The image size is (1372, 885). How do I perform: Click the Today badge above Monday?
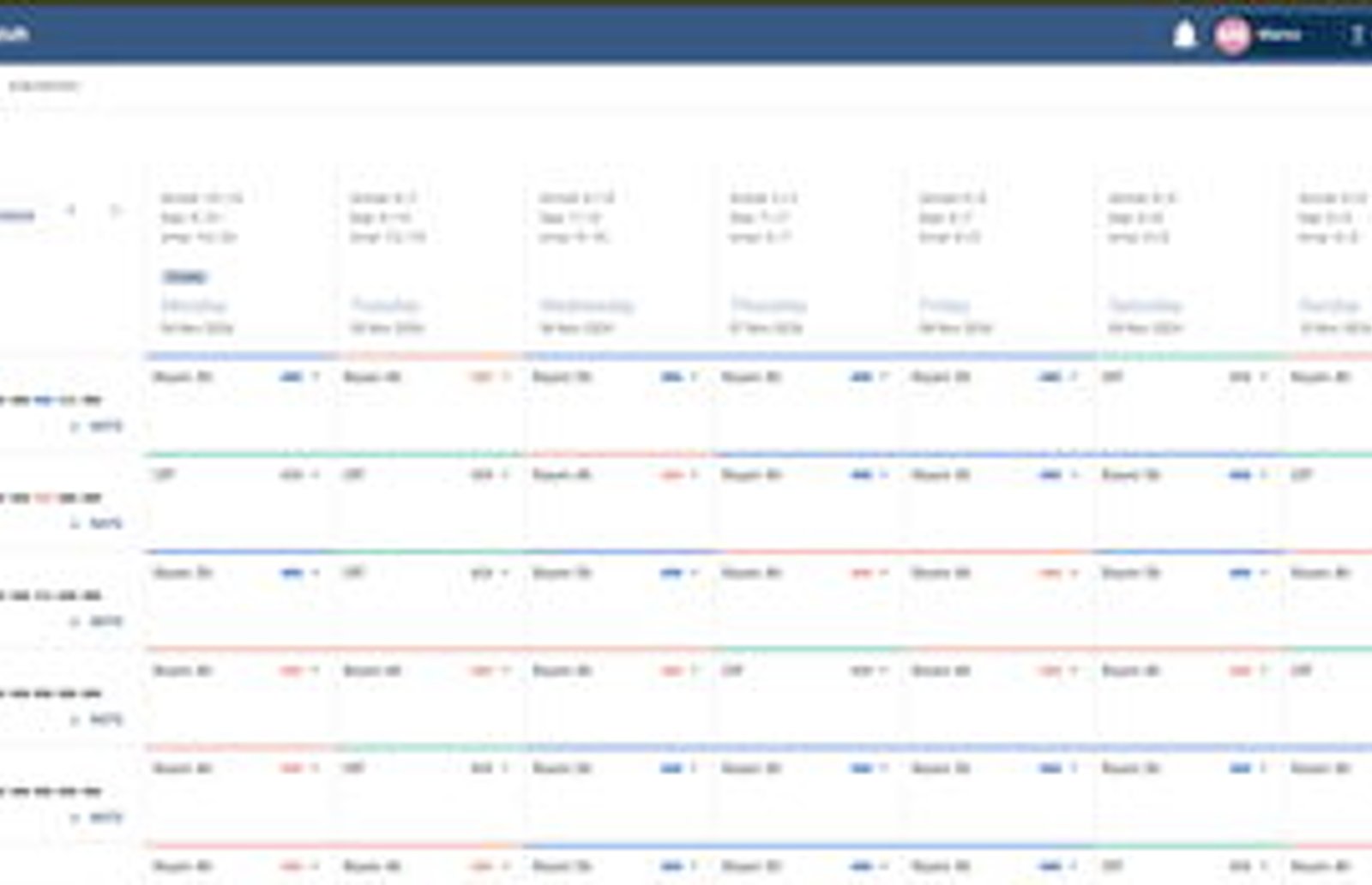[x=184, y=277]
